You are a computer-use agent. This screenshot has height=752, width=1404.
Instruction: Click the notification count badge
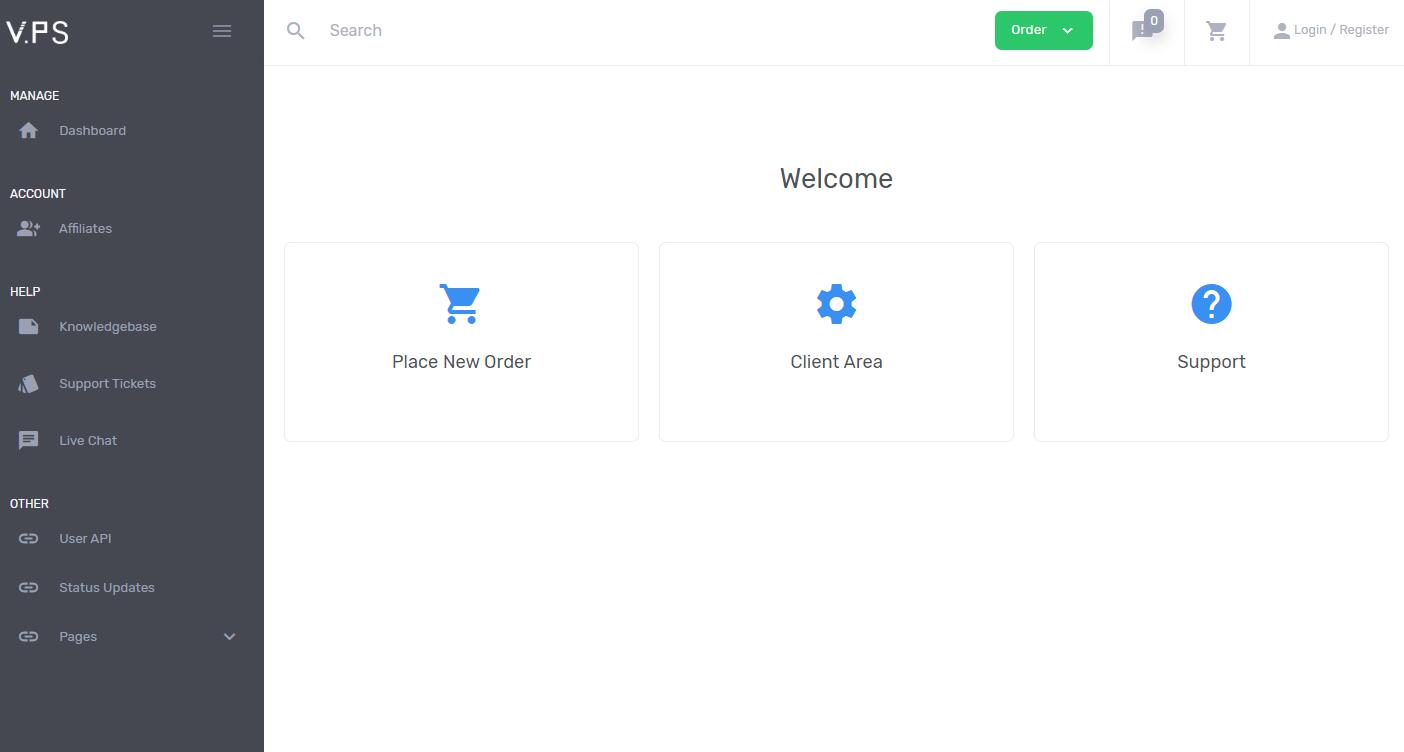click(x=1153, y=20)
